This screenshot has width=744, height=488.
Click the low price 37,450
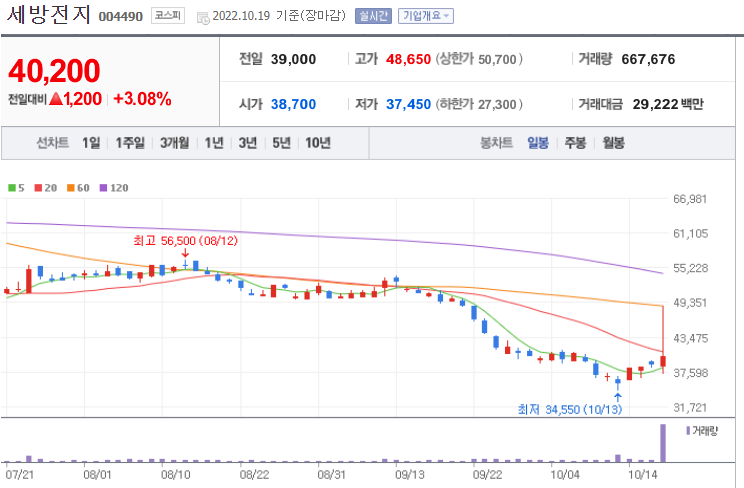[408, 104]
